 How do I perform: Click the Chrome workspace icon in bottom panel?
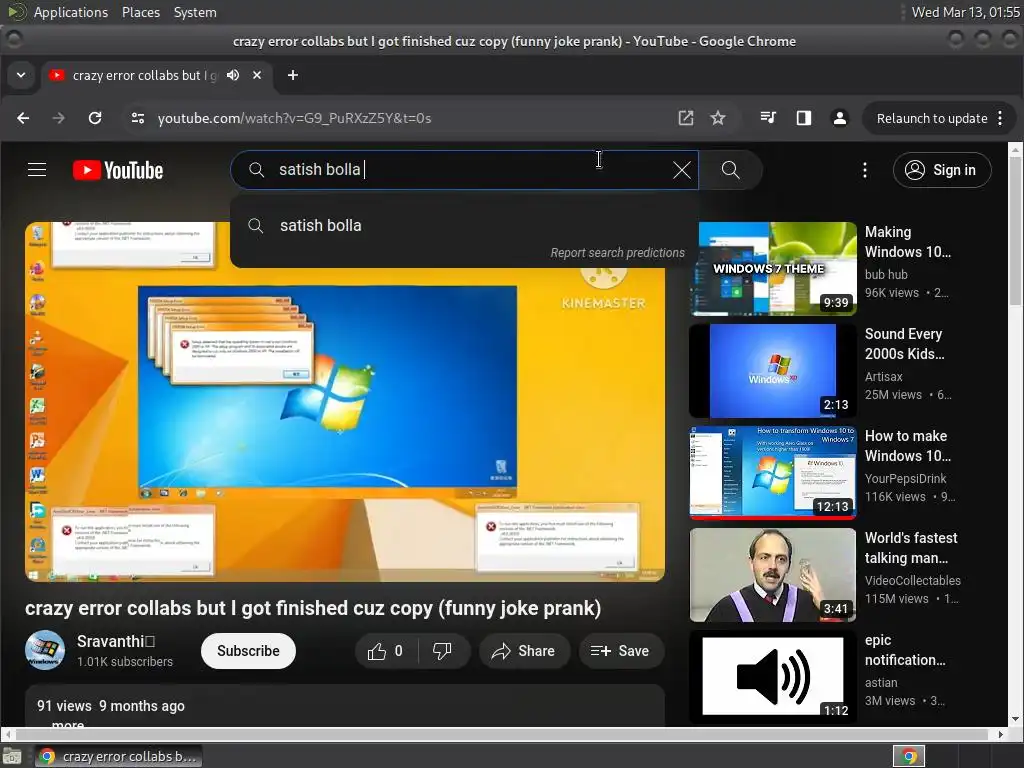click(x=909, y=756)
